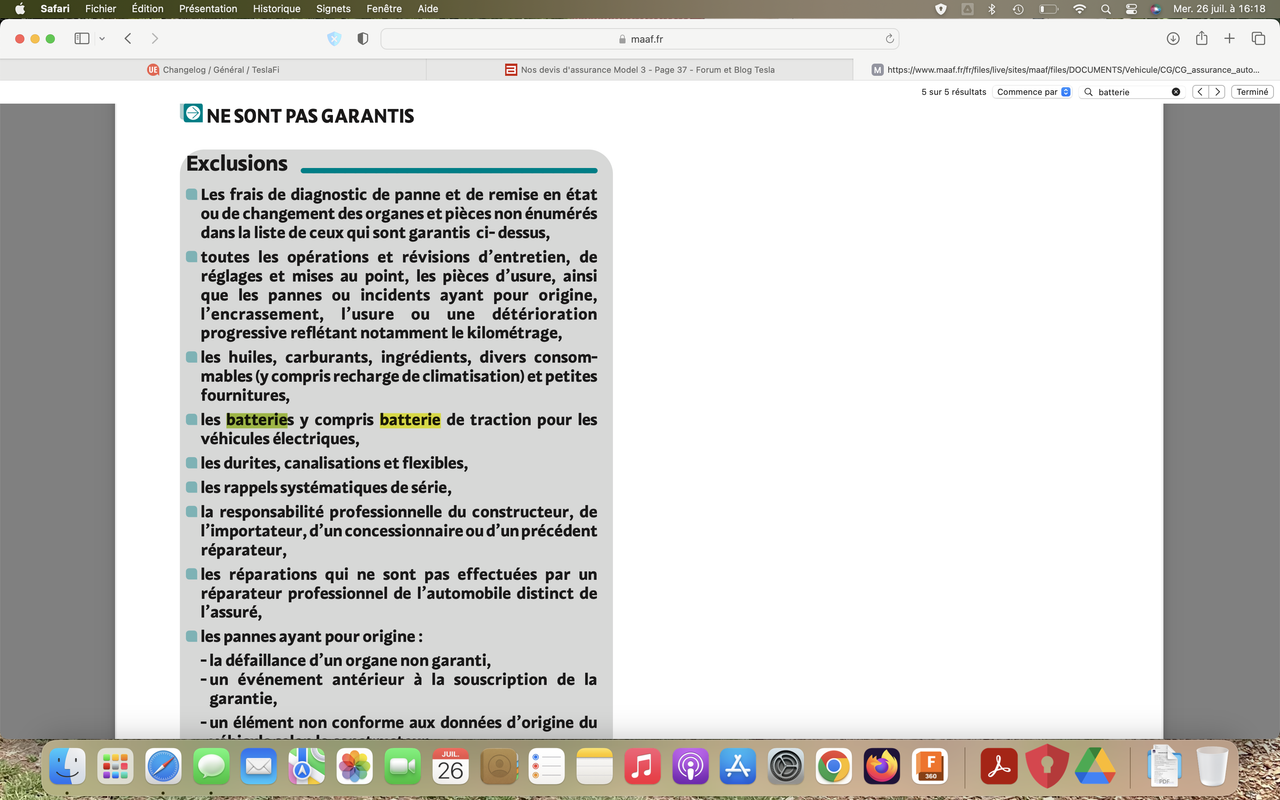
Task: Open the "Commence par" search option dropdown
Action: tap(1033, 92)
